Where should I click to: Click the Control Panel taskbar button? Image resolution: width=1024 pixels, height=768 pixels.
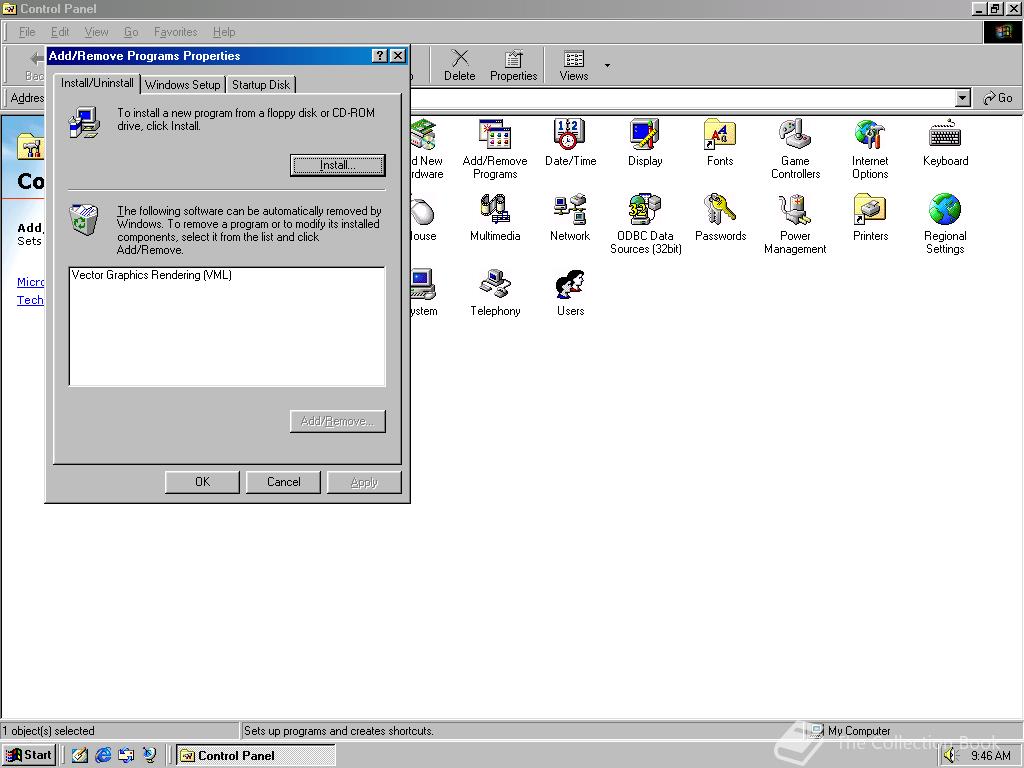(256, 756)
